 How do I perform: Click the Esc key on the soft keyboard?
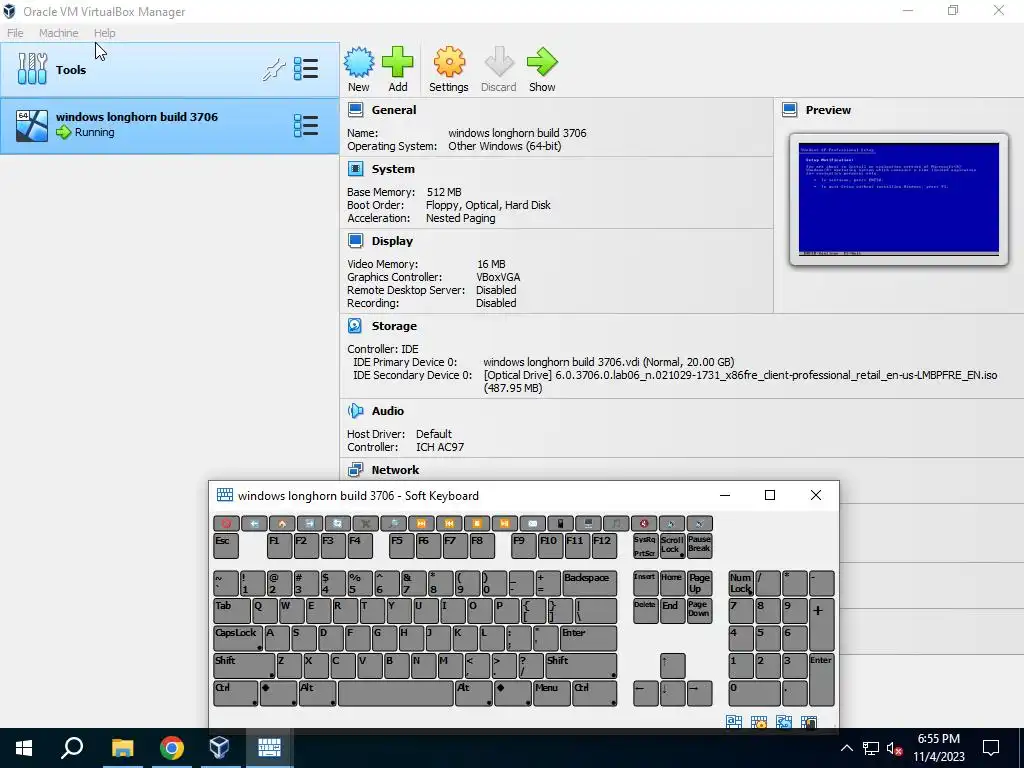click(x=226, y=546)
